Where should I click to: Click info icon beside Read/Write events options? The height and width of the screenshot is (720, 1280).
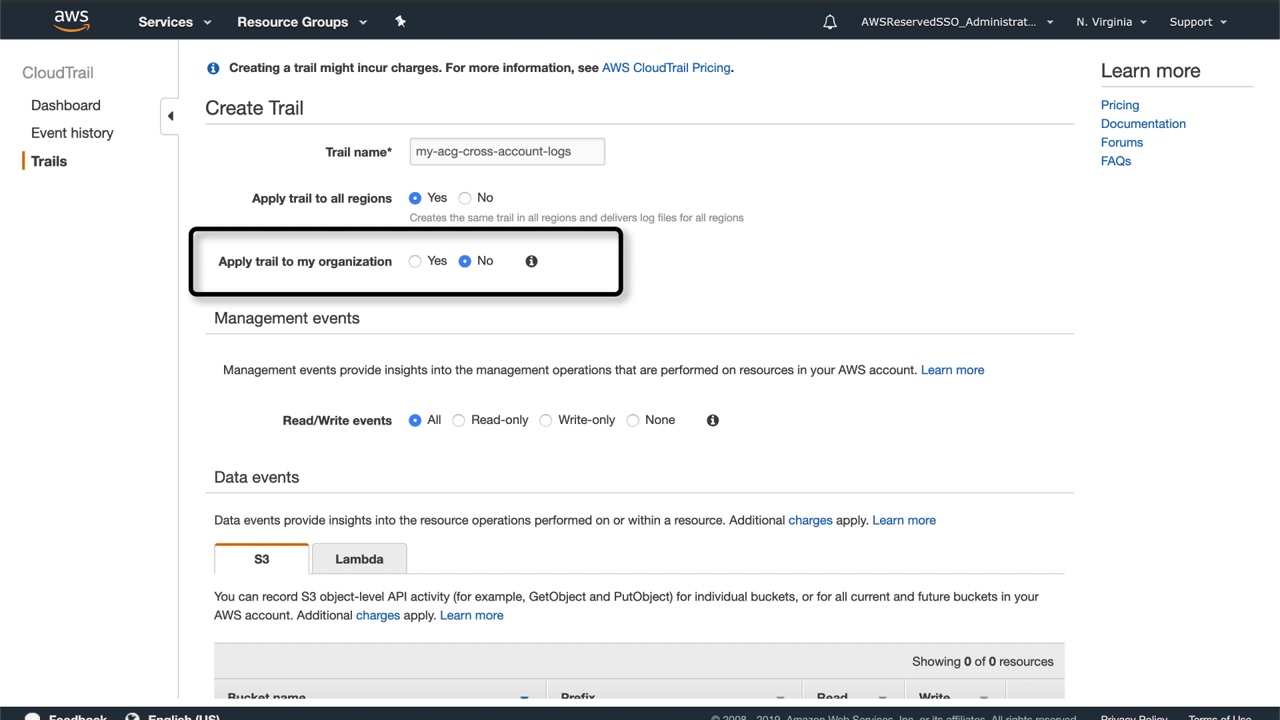pos(712,420)
